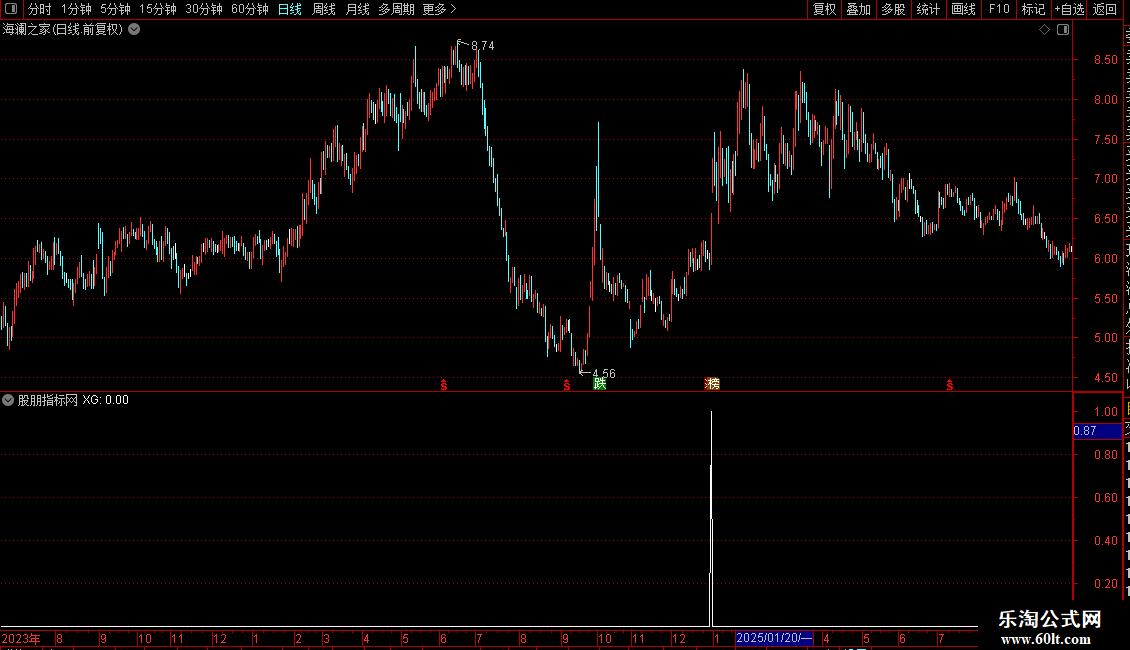Toggle the right side panel icon
The image size is (1130, 650).
pyautogui.click(x=1063, y=30)
